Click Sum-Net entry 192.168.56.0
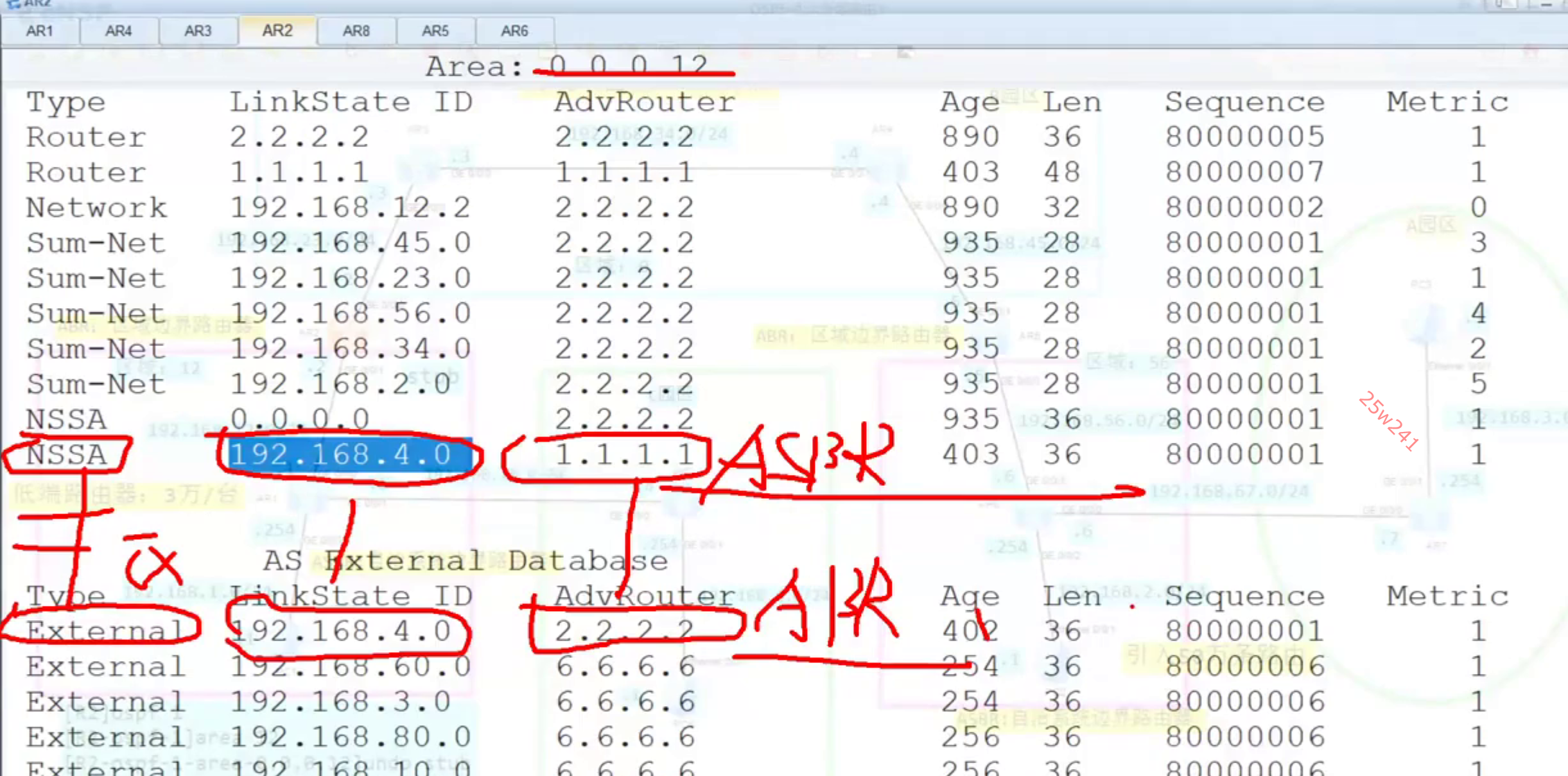The height and width of the screenshot is (776, 1568). coord(351,313)
